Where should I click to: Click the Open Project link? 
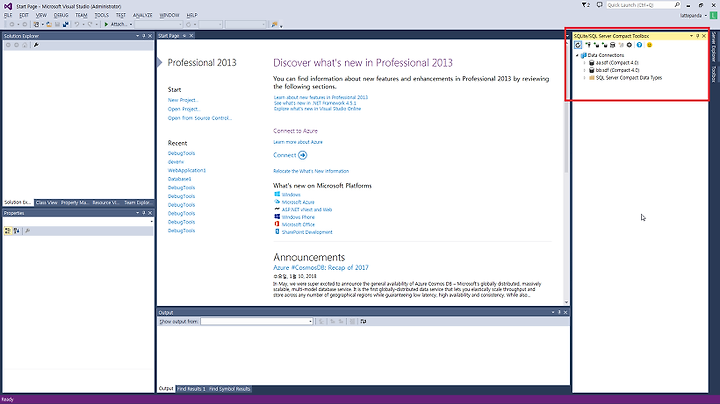184,109
